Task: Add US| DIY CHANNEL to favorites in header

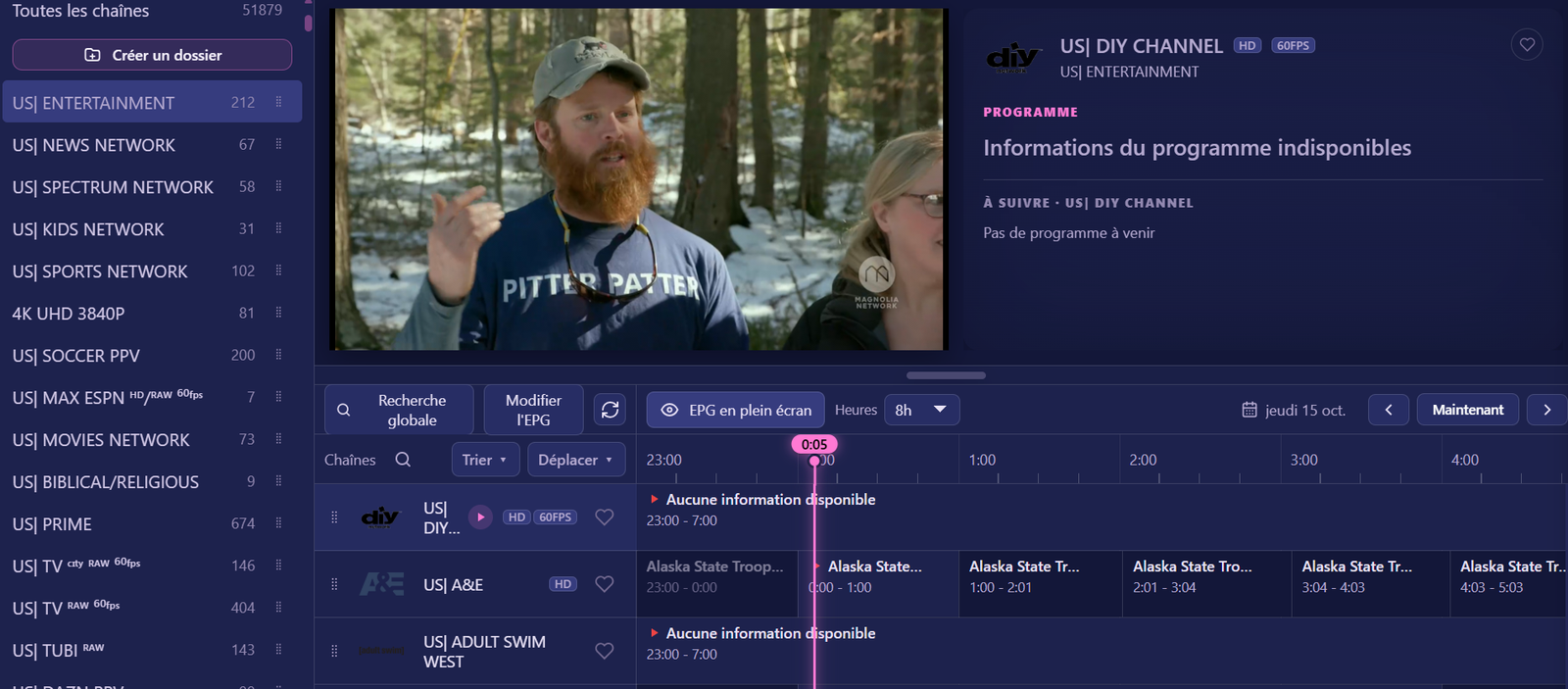Action: click(x=1527, y=45)
